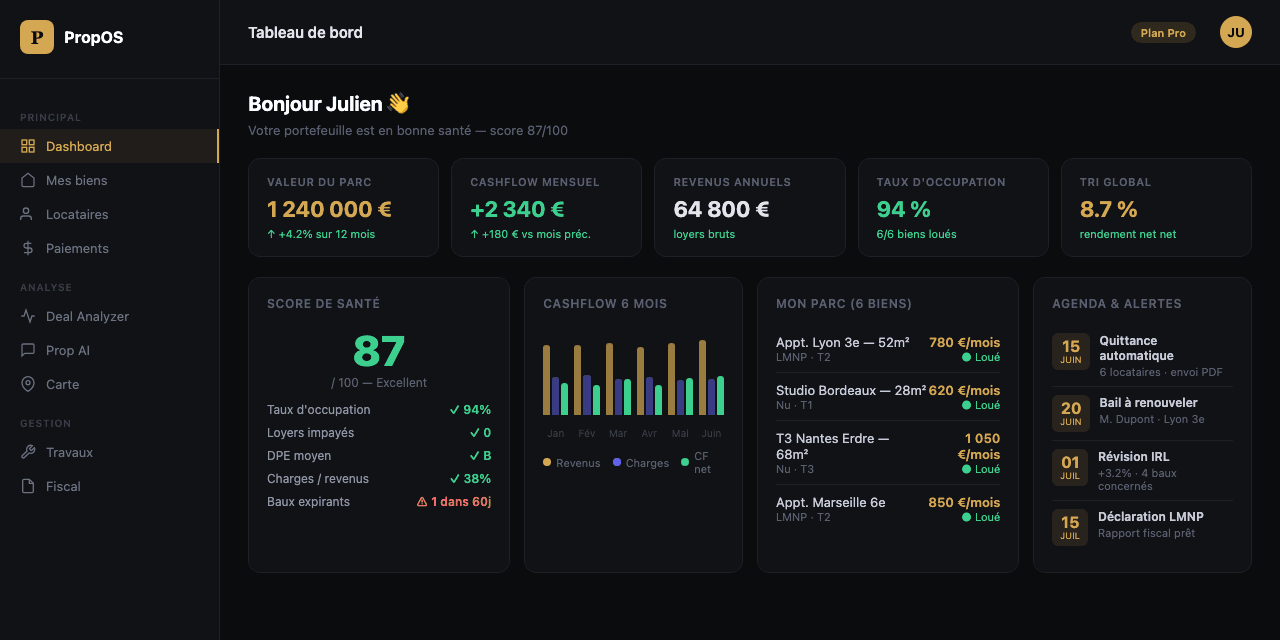Click the PropOS logo icon
This screenshot has height=640, width=1280.
[37, 37]
